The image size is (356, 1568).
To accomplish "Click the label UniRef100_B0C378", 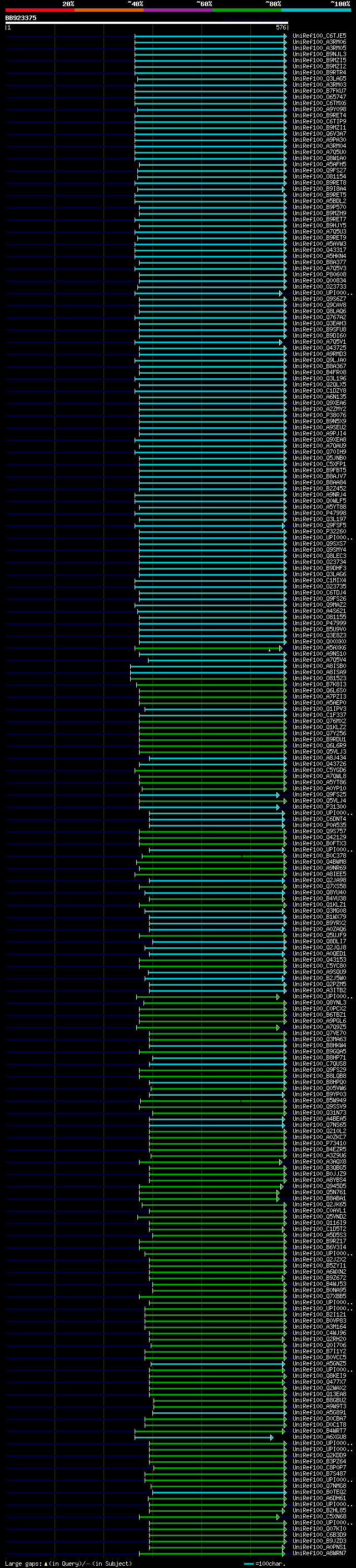I will tap(319, 856).
